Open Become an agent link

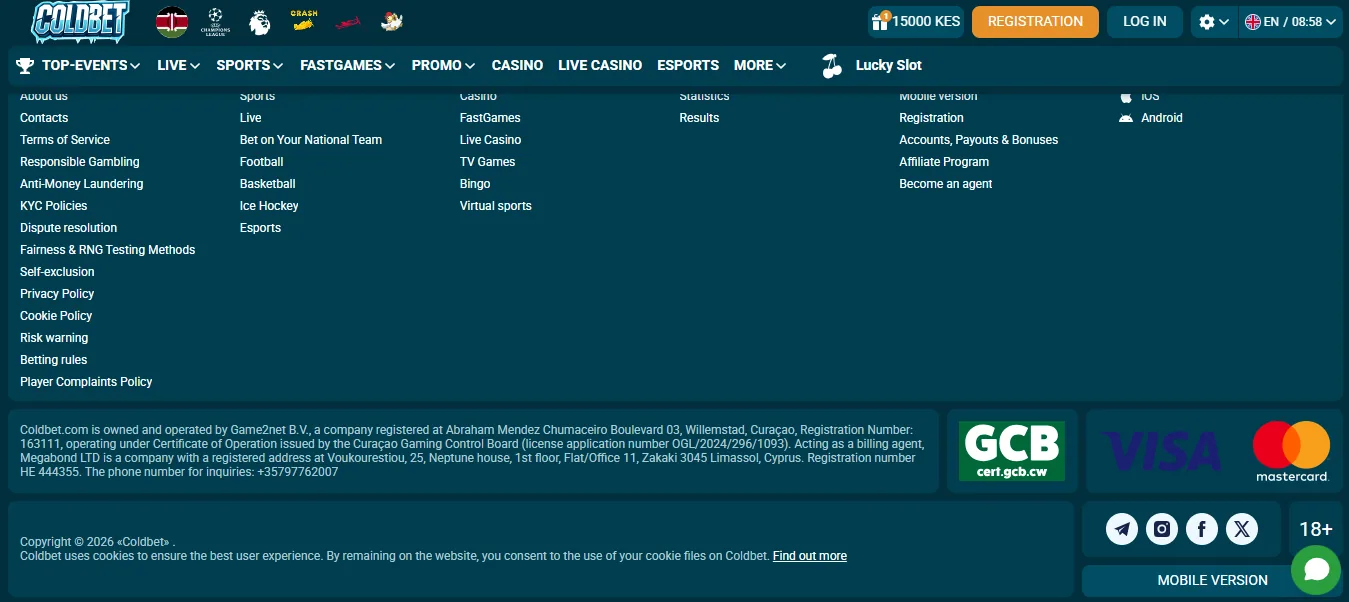[x=946, y=184]
